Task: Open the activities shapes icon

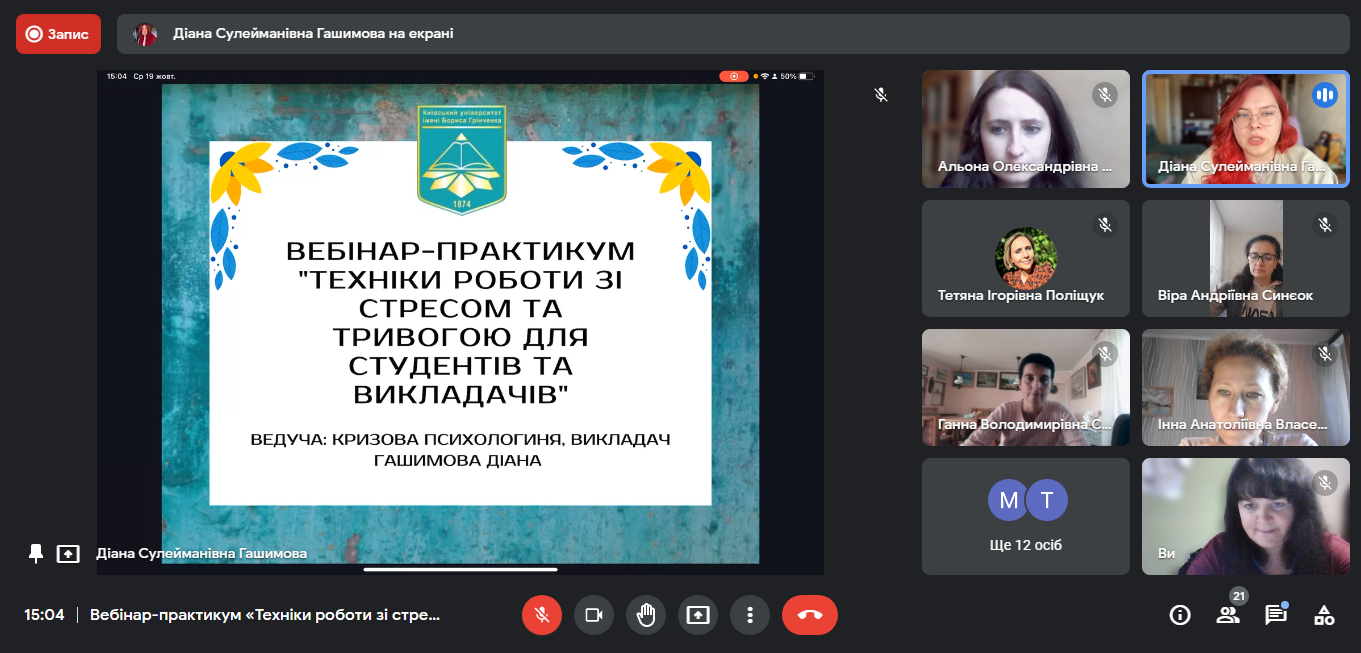Action: (1324, 615)
